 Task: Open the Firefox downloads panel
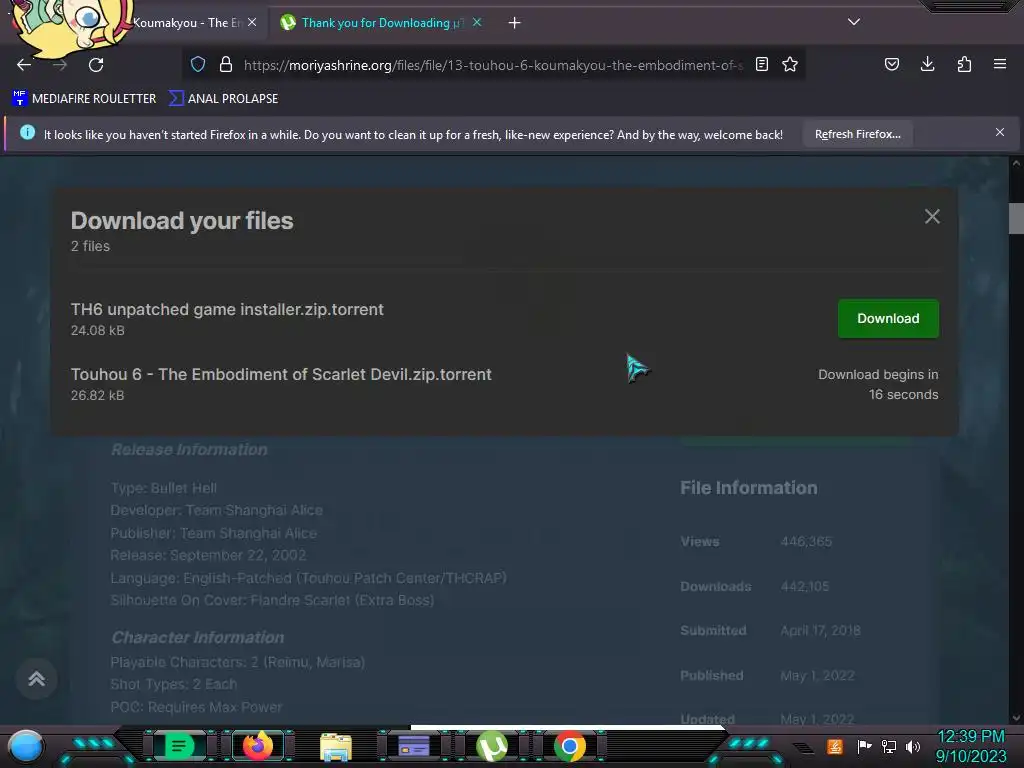(927, 64)
